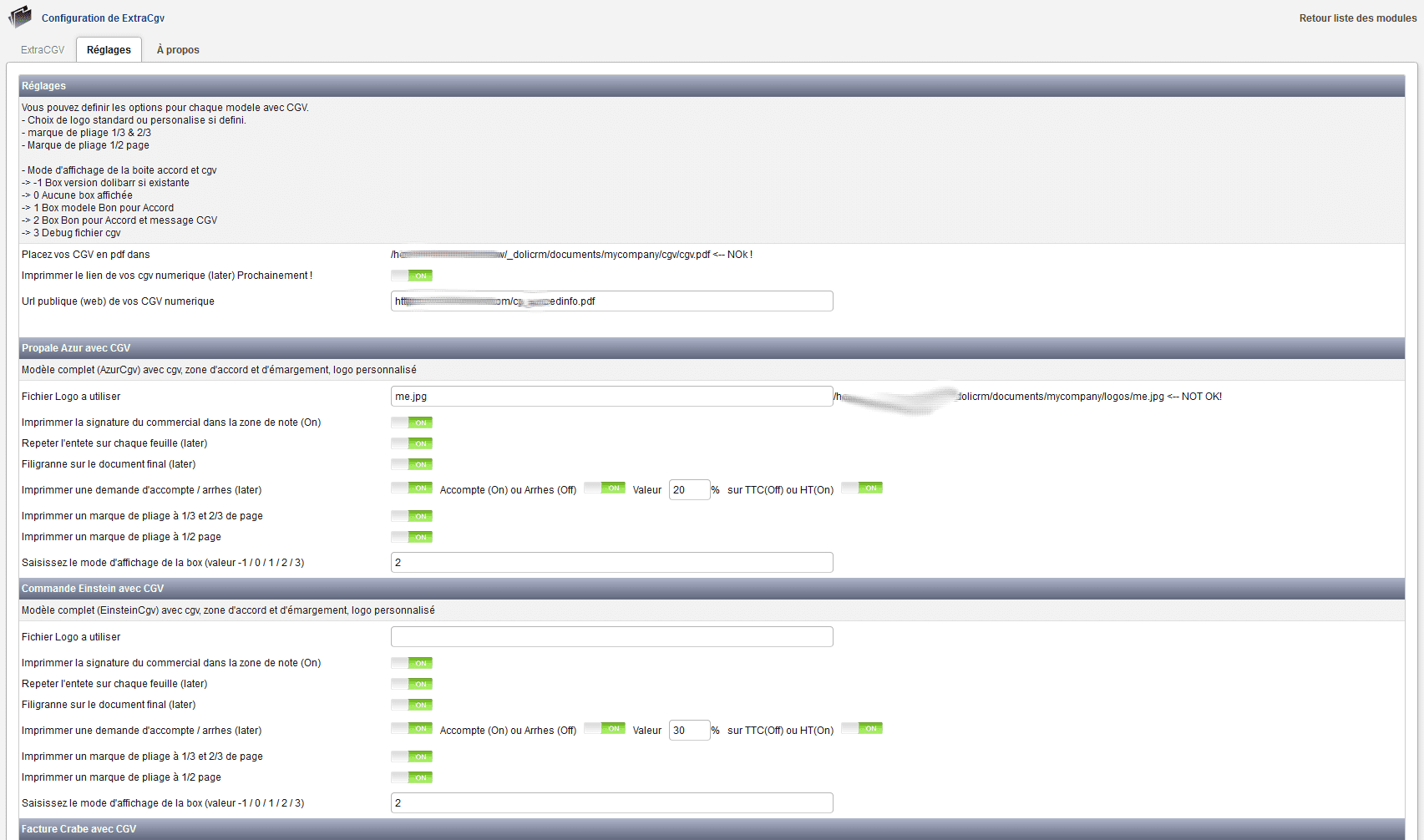Turn off 'pliage à 1/2 page' for Einstein
The width and height of the screenshot is (1424, 840).
[411, 777]
